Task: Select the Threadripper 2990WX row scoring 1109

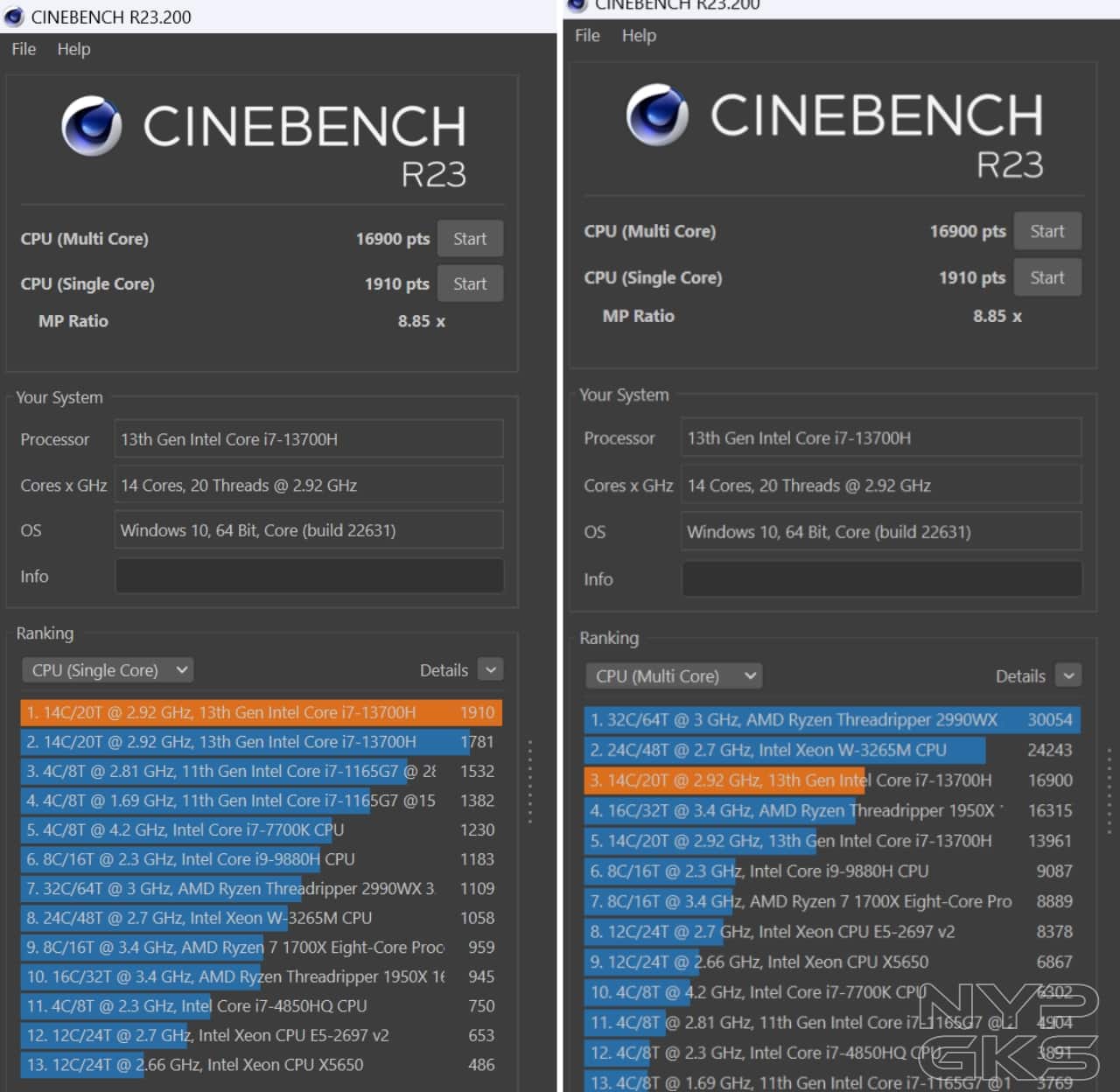Action: pyautogui.click(x=261, y=888)
